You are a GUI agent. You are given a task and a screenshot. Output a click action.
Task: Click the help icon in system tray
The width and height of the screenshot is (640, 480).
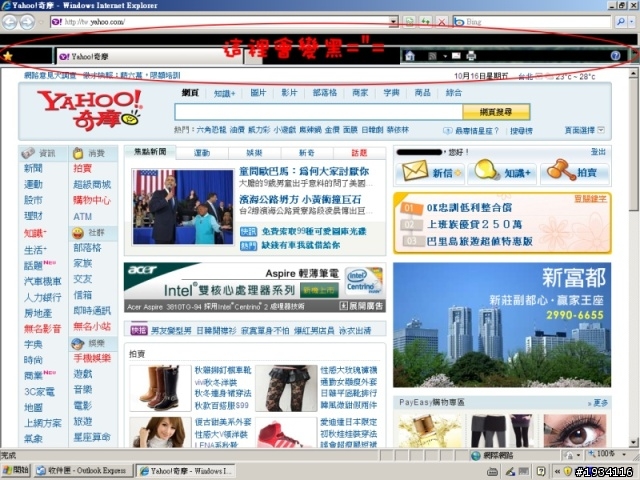pos(541,471)
